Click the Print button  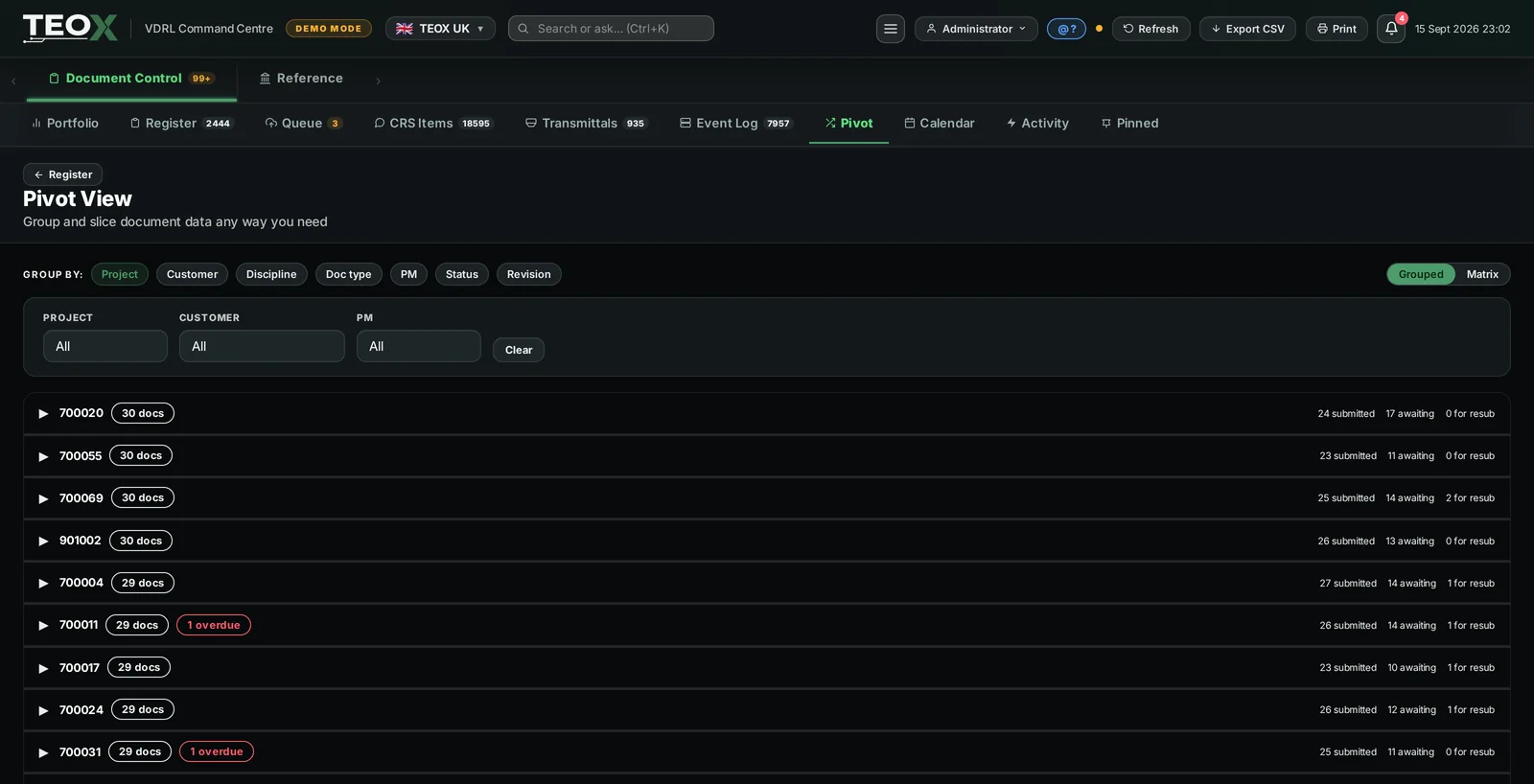tap(1336, 29)
